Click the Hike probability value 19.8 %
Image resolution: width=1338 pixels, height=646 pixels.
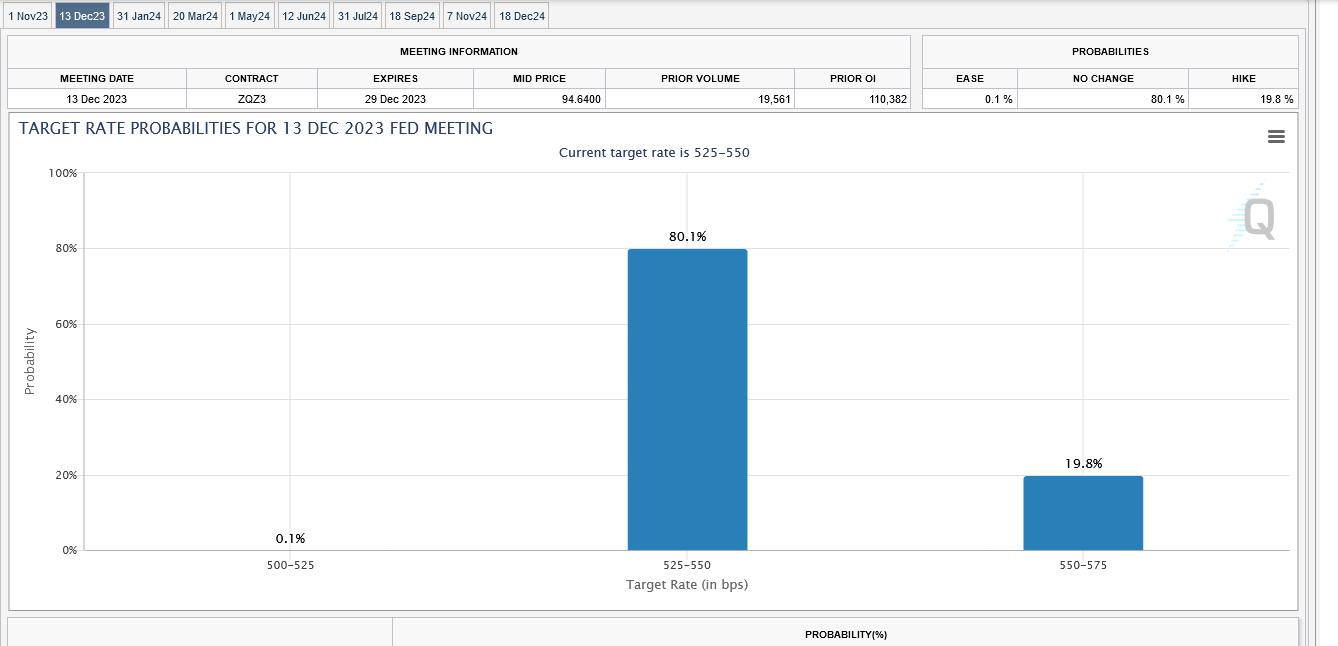point(1276,99)
